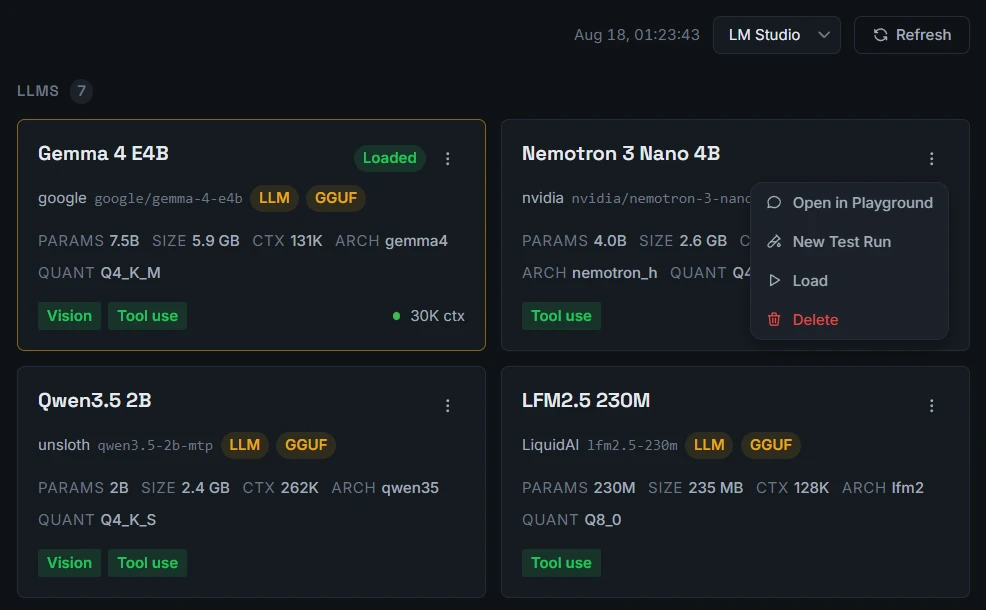Click the ARCH qwen35 value
Viewport: 986px width, 610px height.
coord(410,488)
